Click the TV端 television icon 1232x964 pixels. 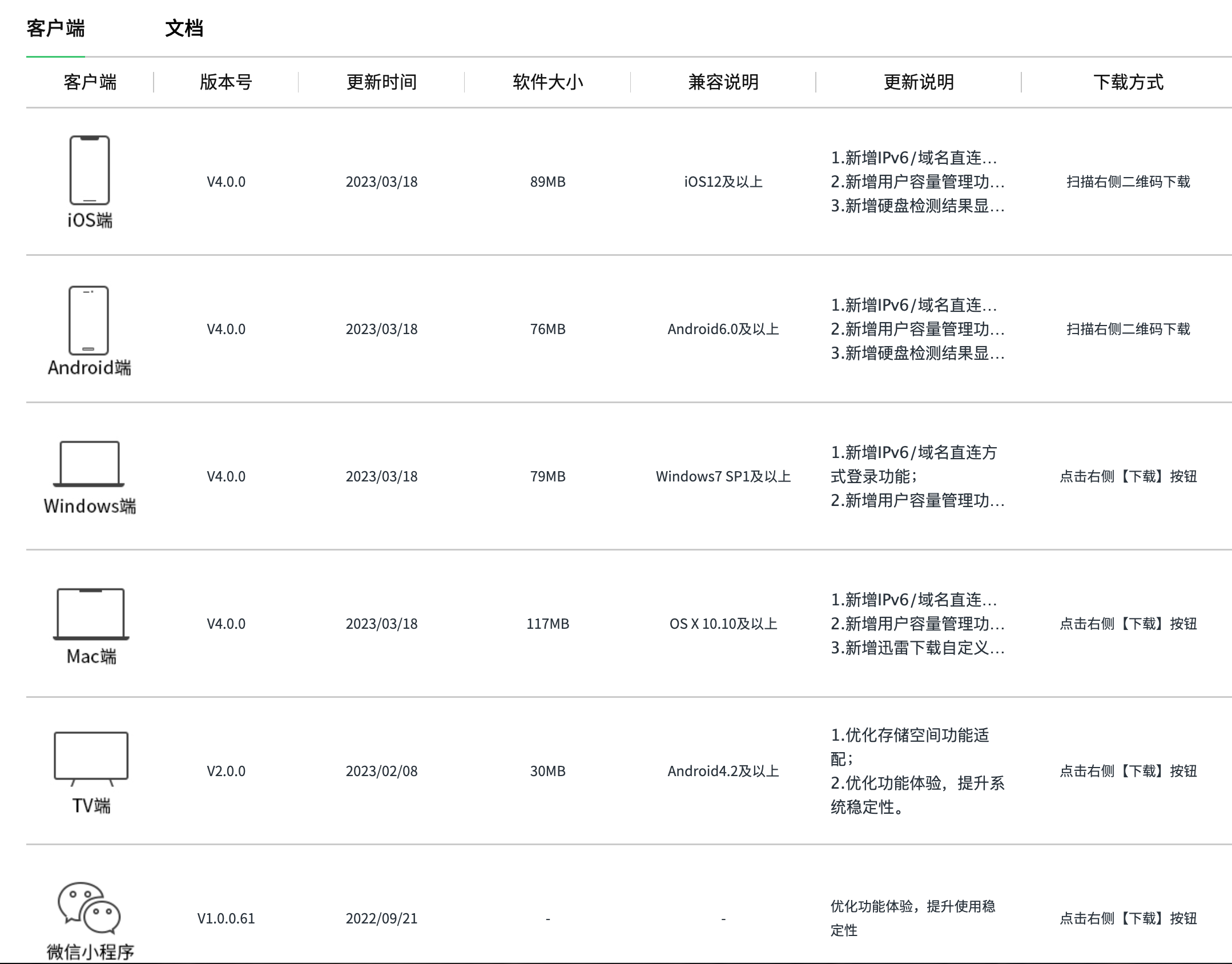tap(91, 758)
